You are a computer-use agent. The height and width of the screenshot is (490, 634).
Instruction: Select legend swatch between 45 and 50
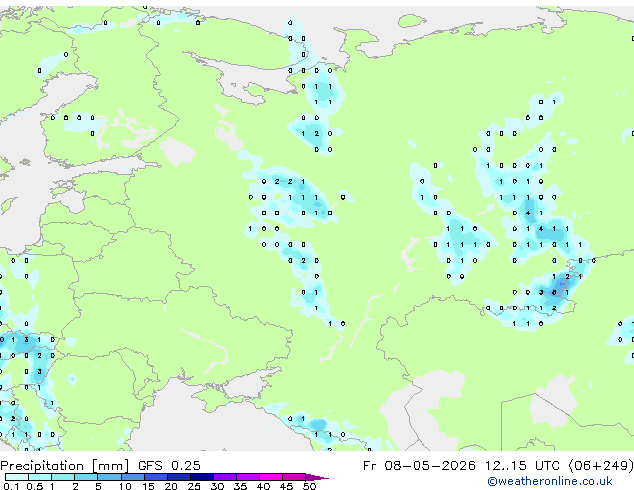coord(294,477)
